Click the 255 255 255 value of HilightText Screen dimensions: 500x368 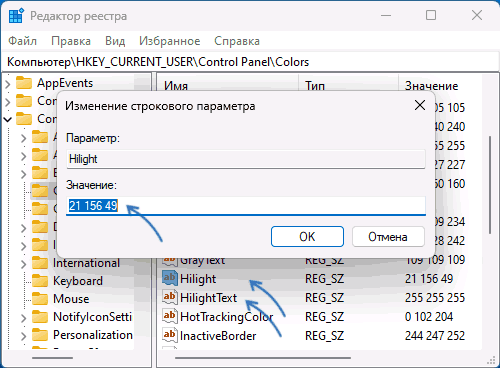[x=435, y=298]
